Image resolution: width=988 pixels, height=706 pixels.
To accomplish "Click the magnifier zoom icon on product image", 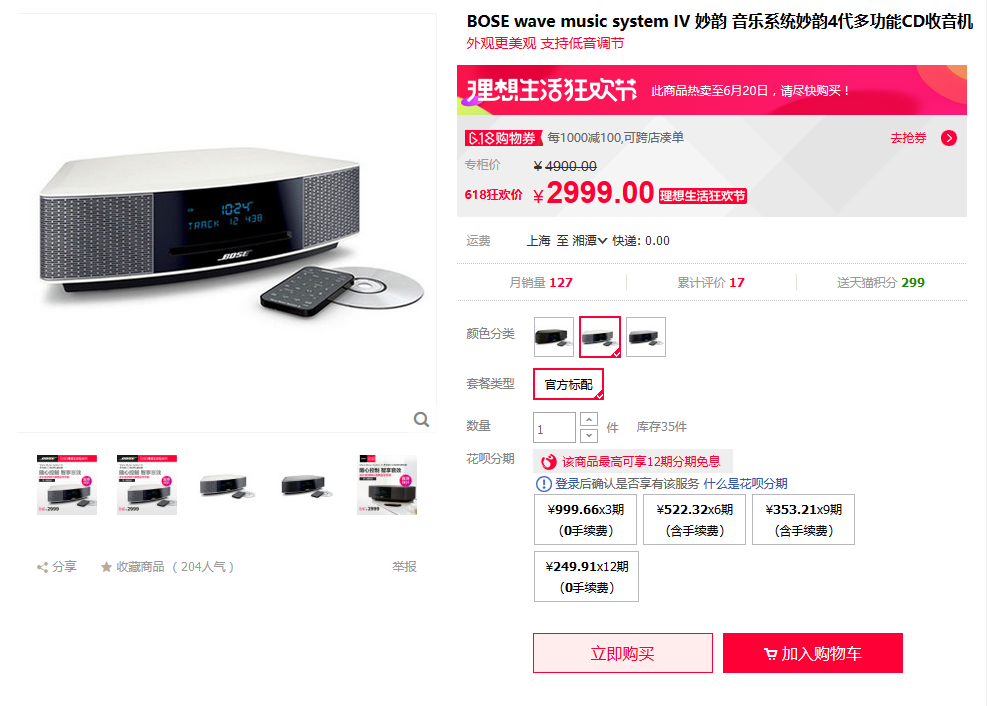I will pos(422,420).
